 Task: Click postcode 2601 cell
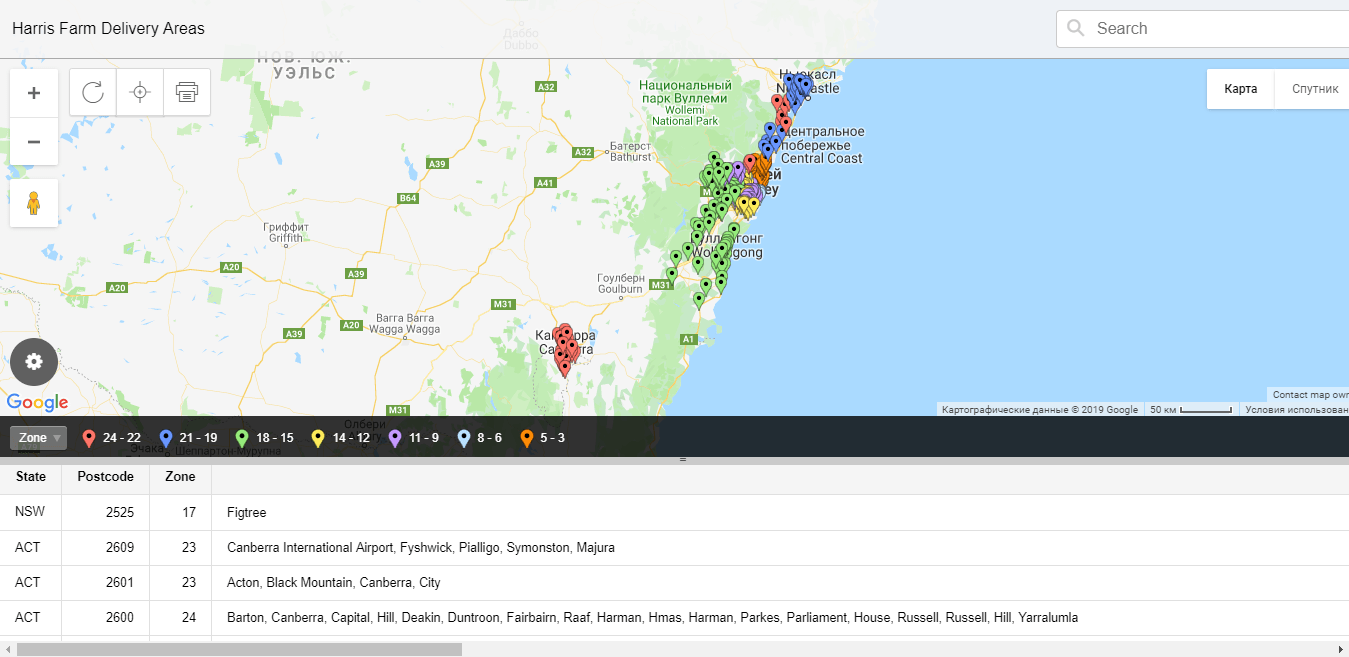click(x=105, y=583)
